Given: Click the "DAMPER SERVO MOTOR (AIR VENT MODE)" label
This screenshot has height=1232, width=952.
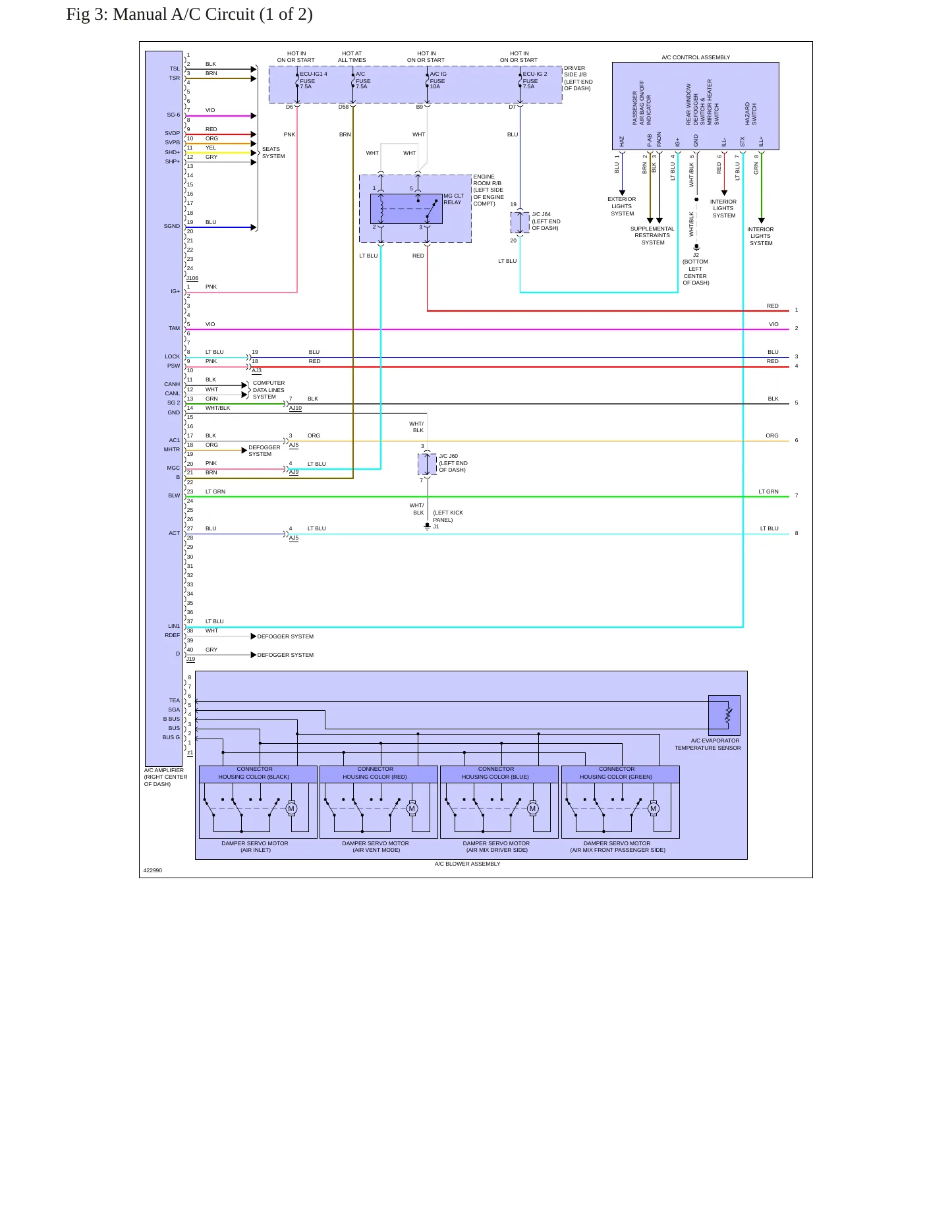Looking at the screenshot, I should click(376, 847).
